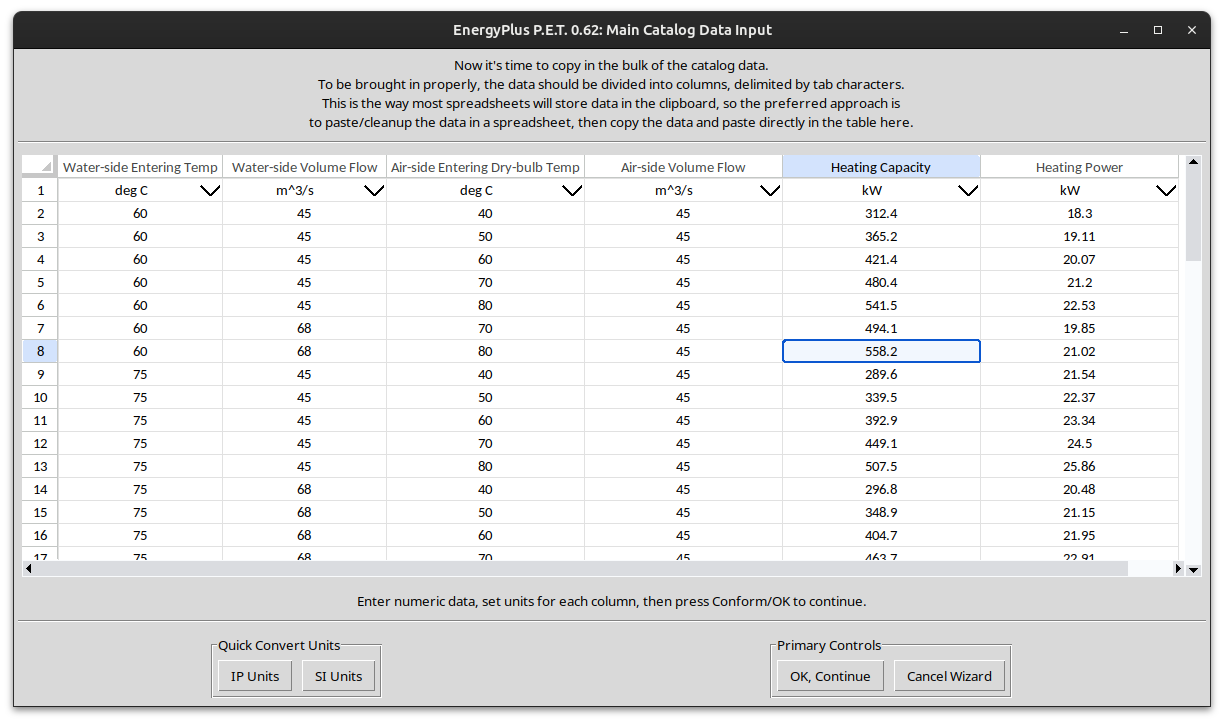Select Heating Capacity cell 507.5
Viewport: 1224px width, 723px height.
tap(881, 466)
